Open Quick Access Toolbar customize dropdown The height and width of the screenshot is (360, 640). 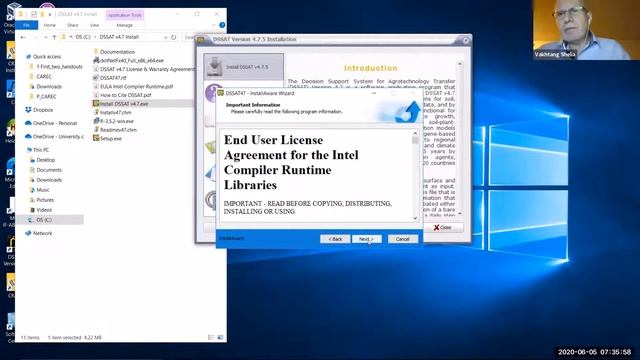[x=49, y=14]
